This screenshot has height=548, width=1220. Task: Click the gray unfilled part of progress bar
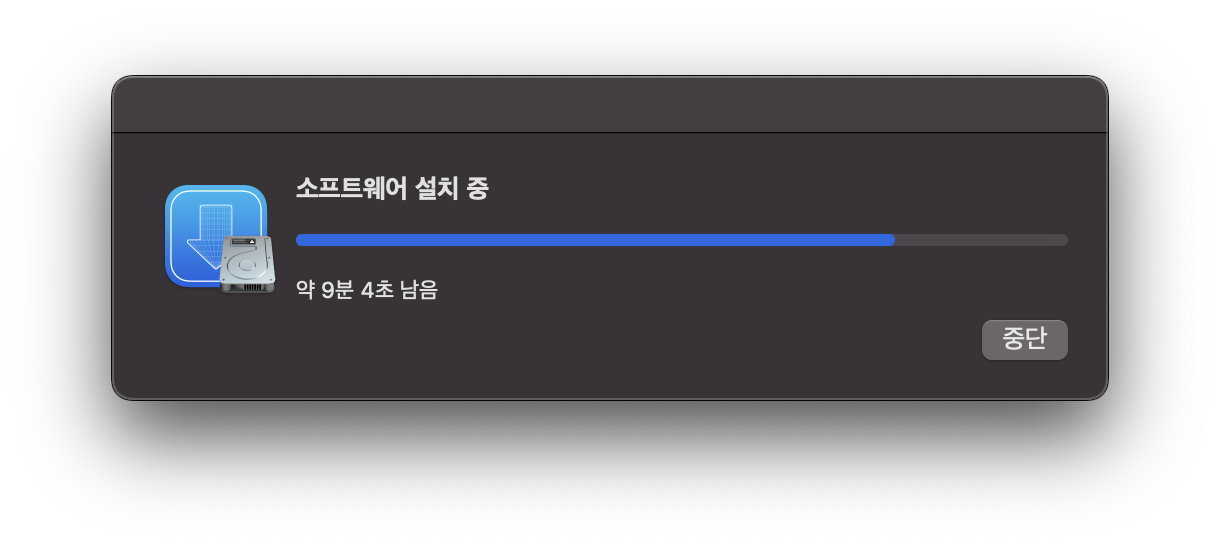point(981,240)
